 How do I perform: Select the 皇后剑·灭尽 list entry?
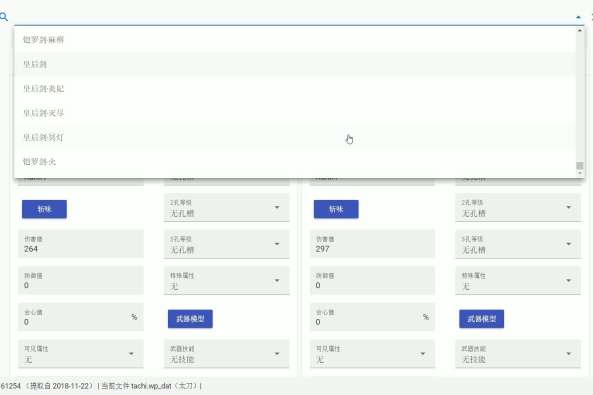(x=295, y=113)
